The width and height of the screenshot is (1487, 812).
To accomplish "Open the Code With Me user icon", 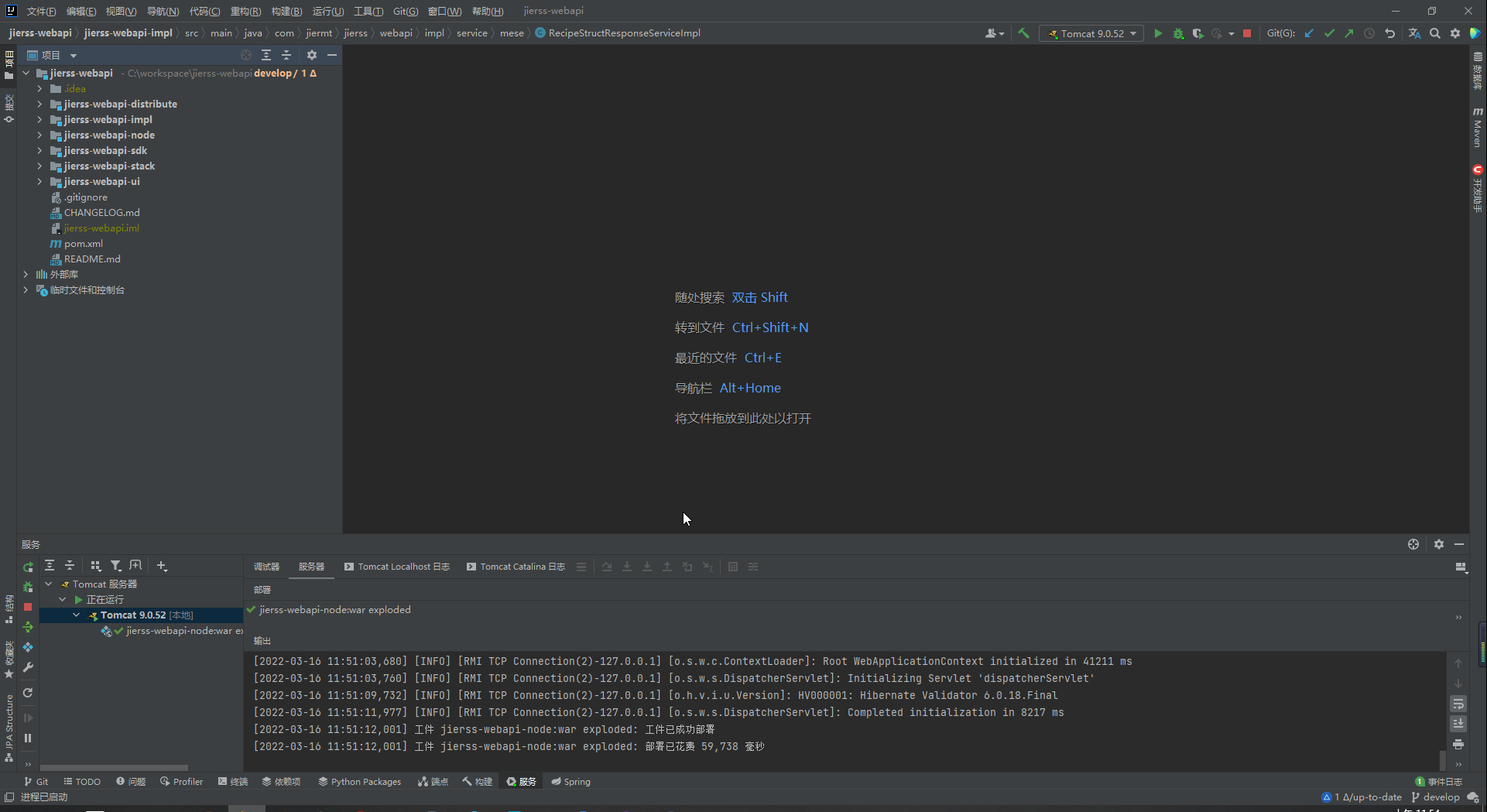I will pos(994,33).
